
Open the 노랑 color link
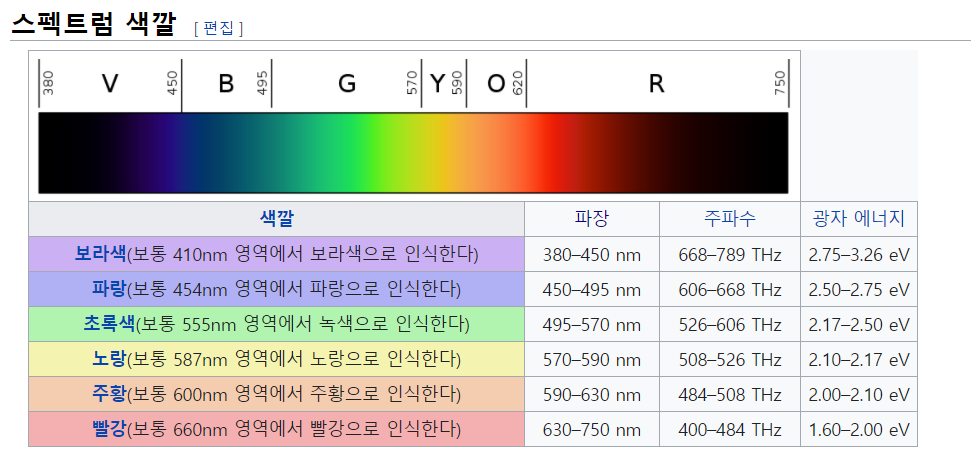click(109, 359)
